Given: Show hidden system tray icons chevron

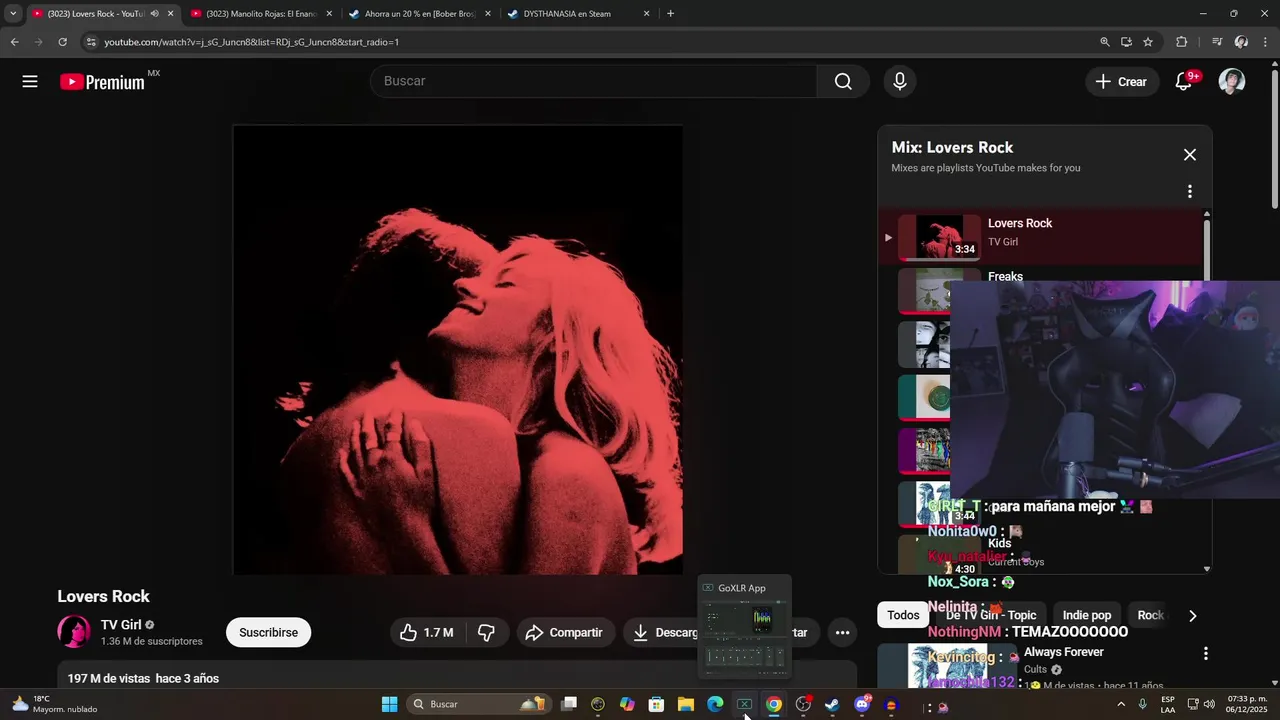Looking at the screenshot, I should [1120, 705].
